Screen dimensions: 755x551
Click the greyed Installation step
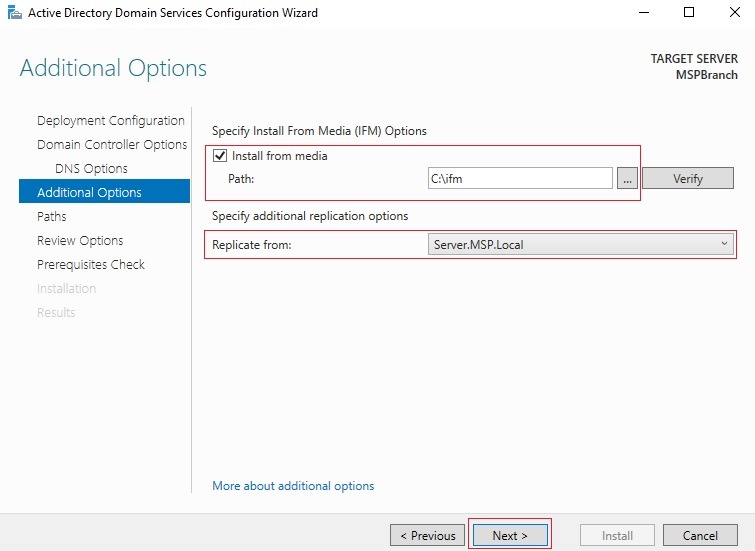coord(66,289)
